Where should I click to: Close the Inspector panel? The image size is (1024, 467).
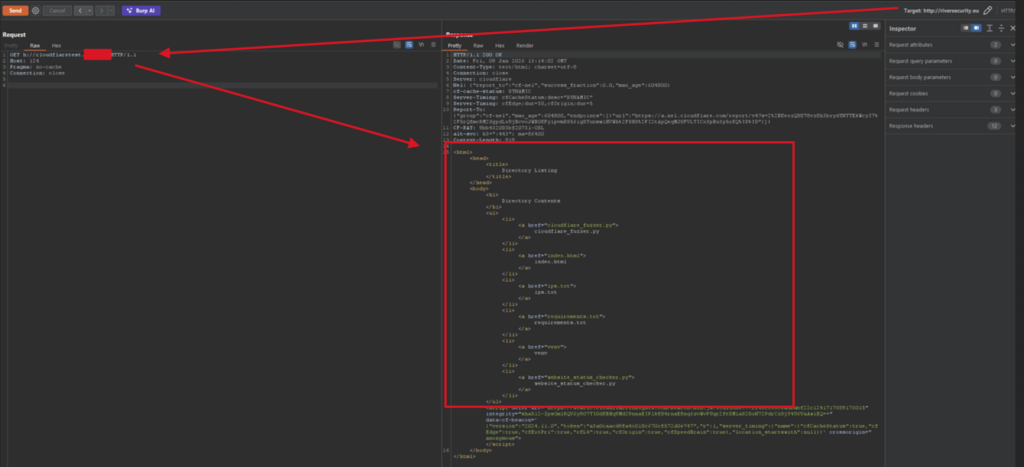(x=1014, y=28)
